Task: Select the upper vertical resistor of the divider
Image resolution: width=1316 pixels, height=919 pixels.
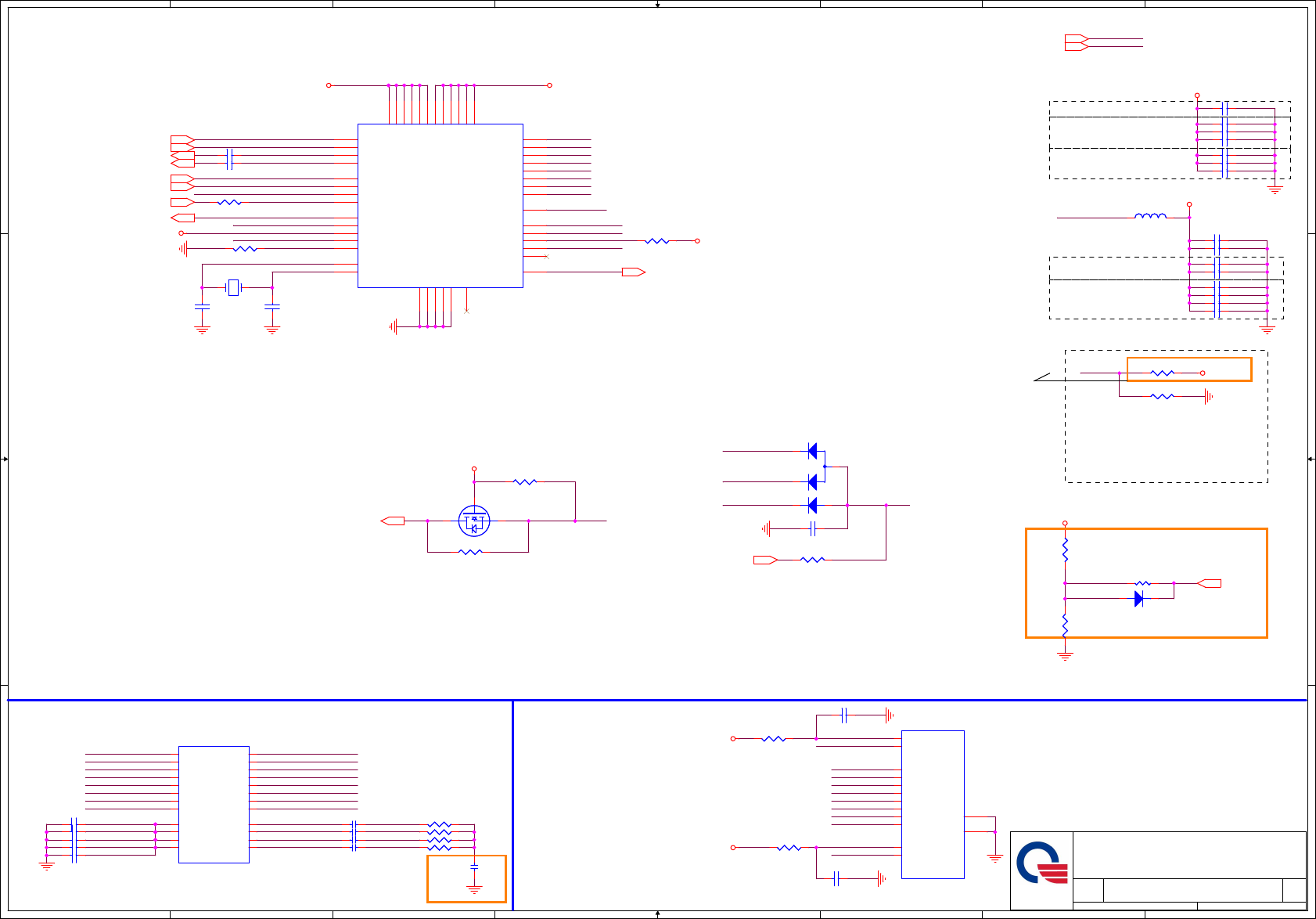Action: (1065, 550)
